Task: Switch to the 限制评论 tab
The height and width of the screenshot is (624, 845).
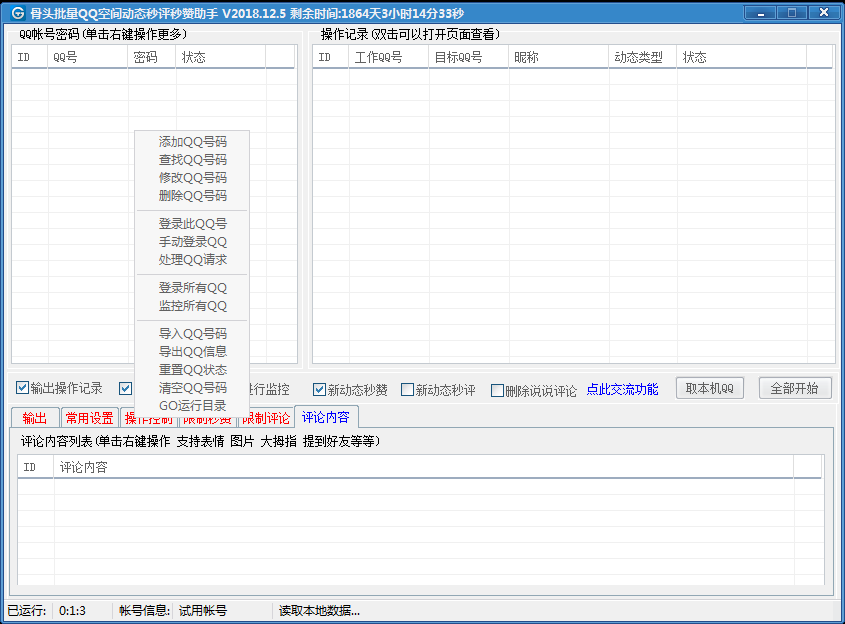Action: [x=266, y=418]
